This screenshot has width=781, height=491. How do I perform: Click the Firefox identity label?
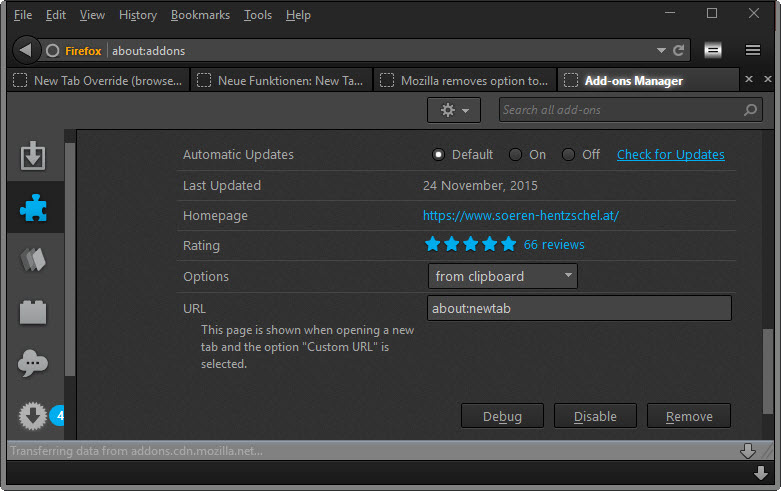coord(83,51)
